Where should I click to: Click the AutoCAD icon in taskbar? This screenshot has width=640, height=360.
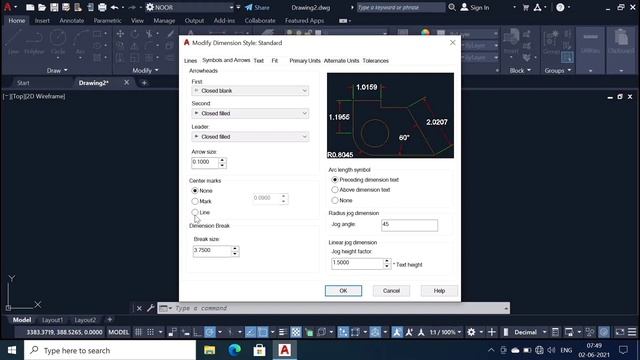pyautogui.click(x=284, y=350)
